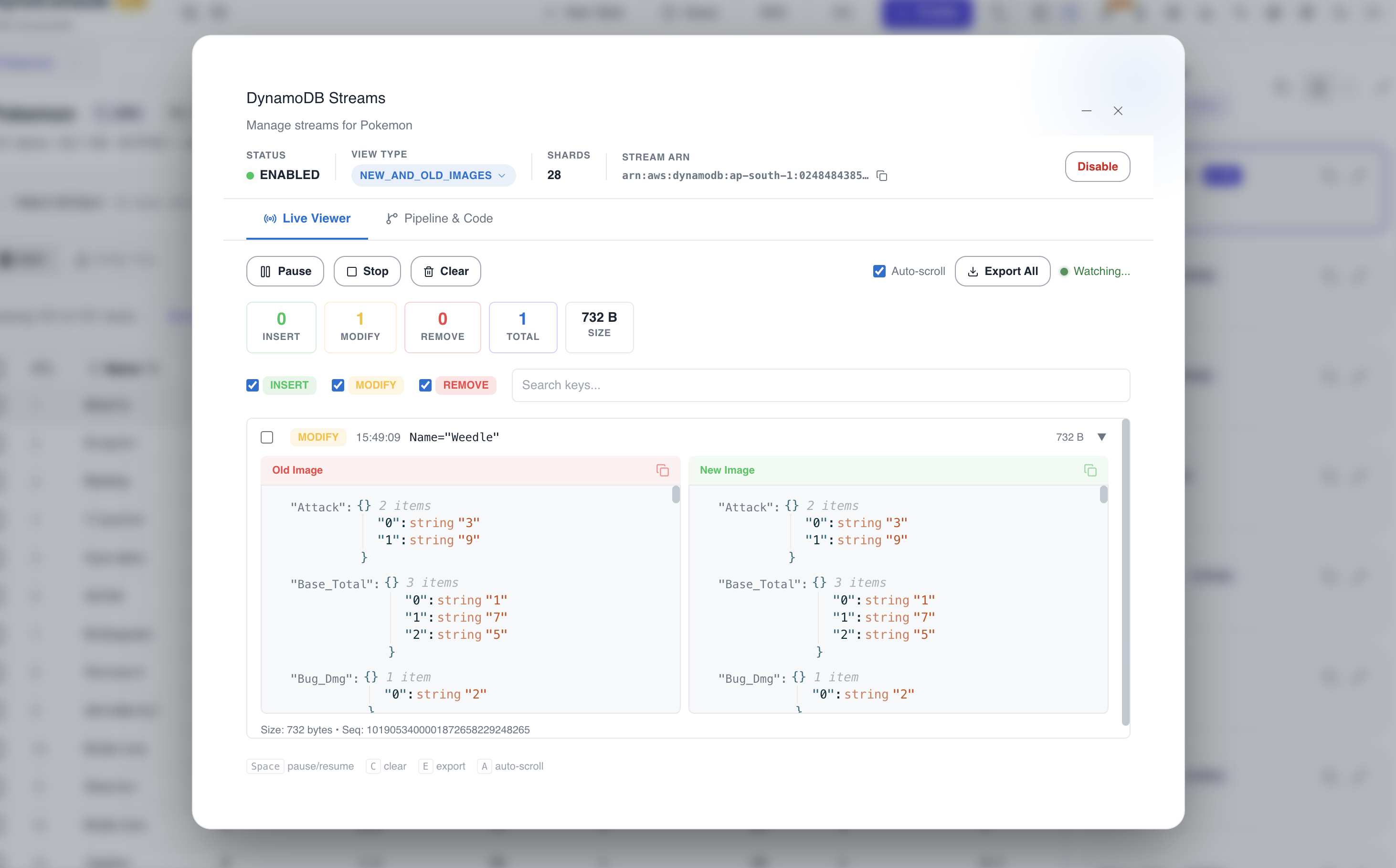The width and height of the screenshot is (1396, 868).
Task: Click the shards value 28
Action: (554, 175)
